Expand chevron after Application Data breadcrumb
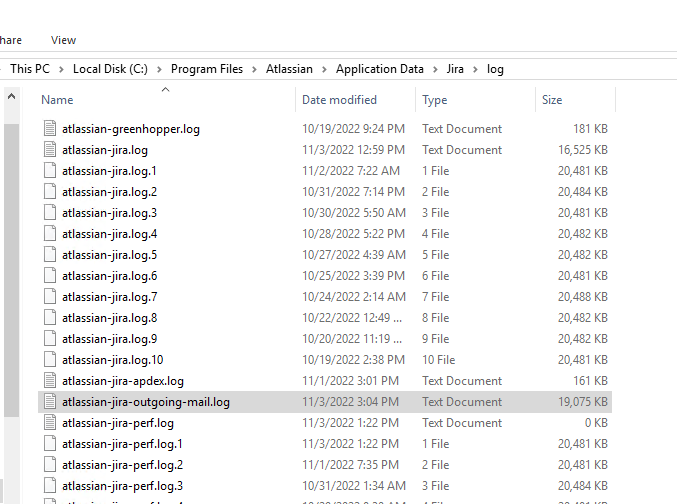The width and height of the screenshot is (677, 504). pyautogui.click(x=435, y=70)
